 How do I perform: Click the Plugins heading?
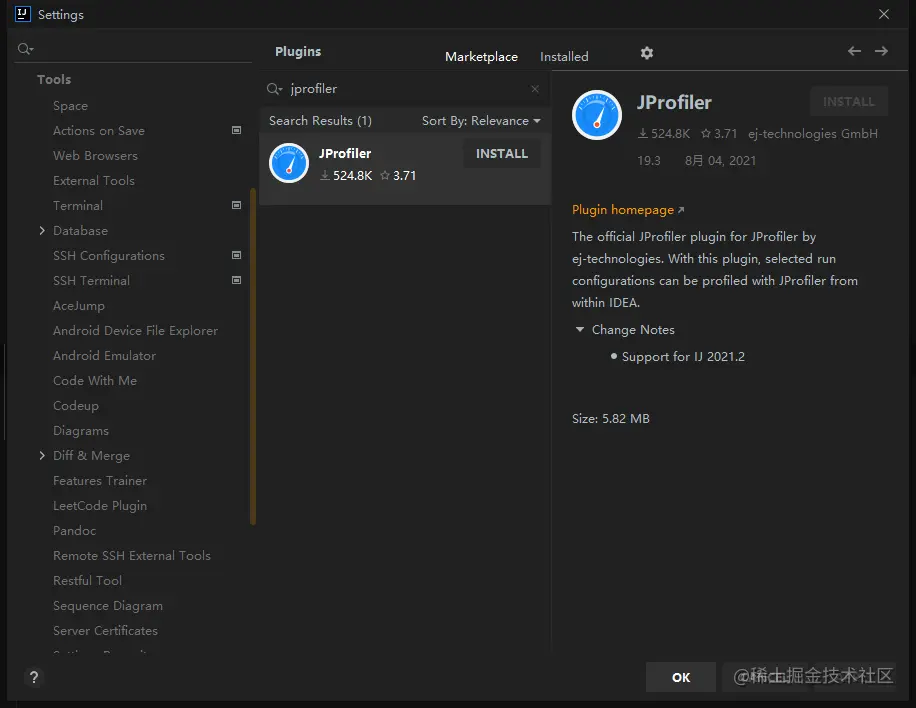(298, 52)
